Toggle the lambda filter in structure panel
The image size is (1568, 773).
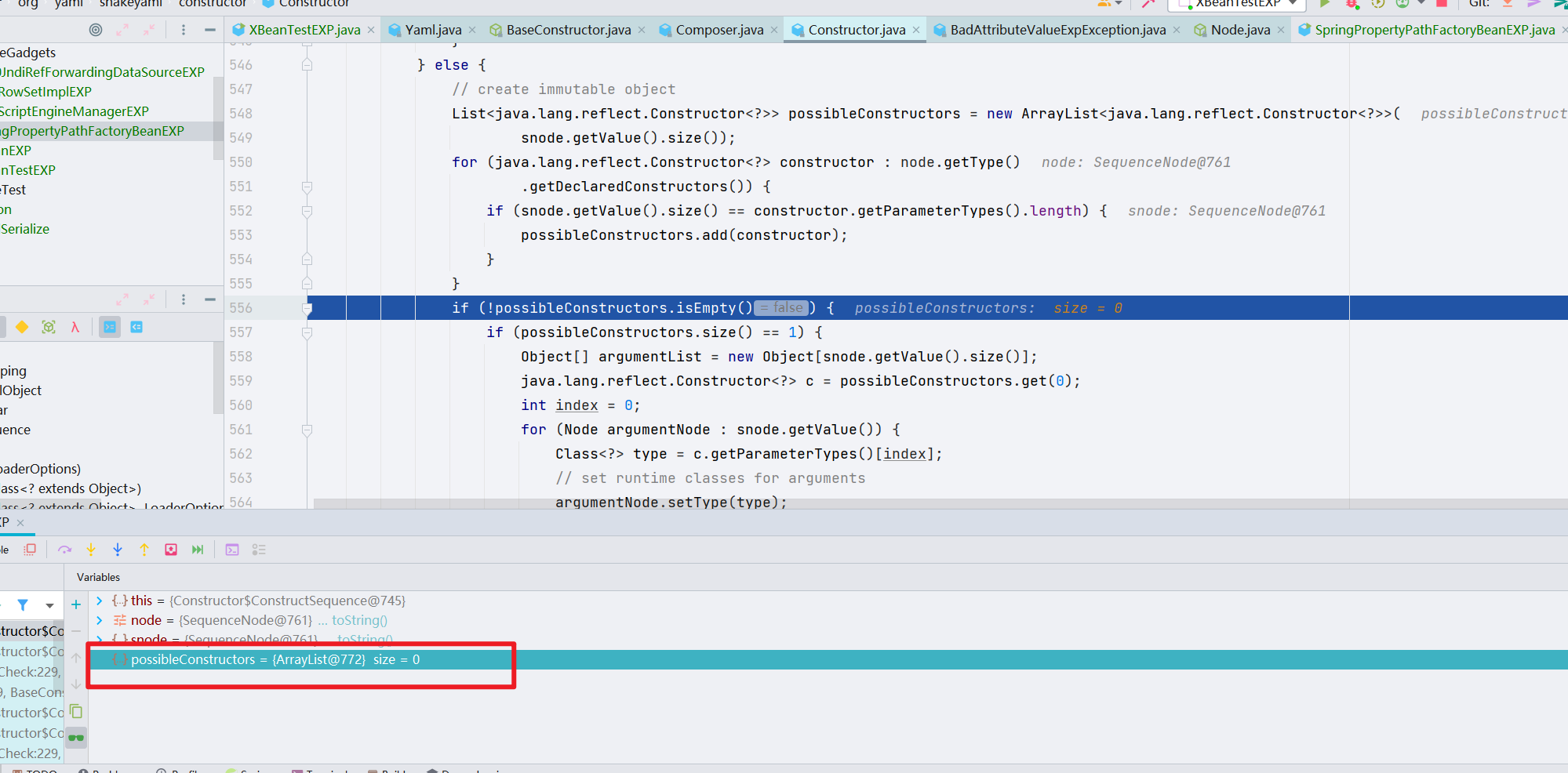click(75, 327)
